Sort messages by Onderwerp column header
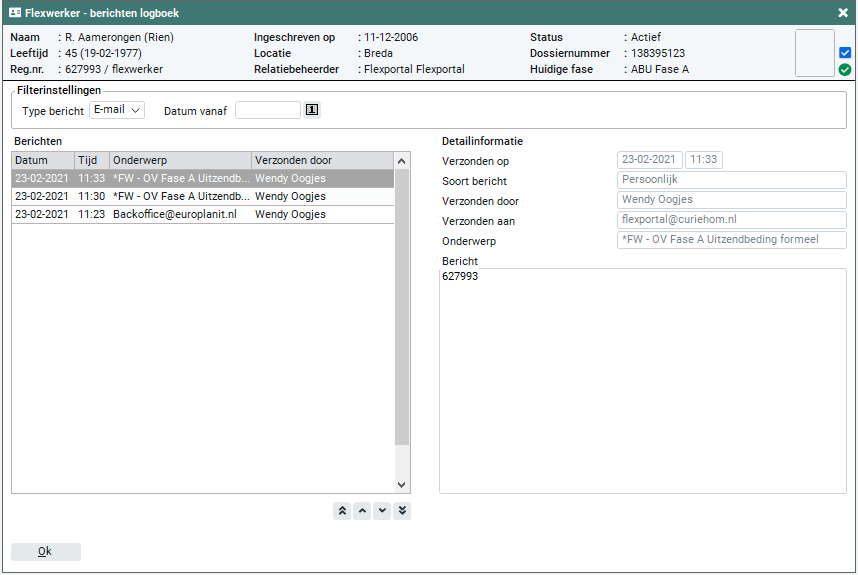858x575 pixels. click(180, 160)
